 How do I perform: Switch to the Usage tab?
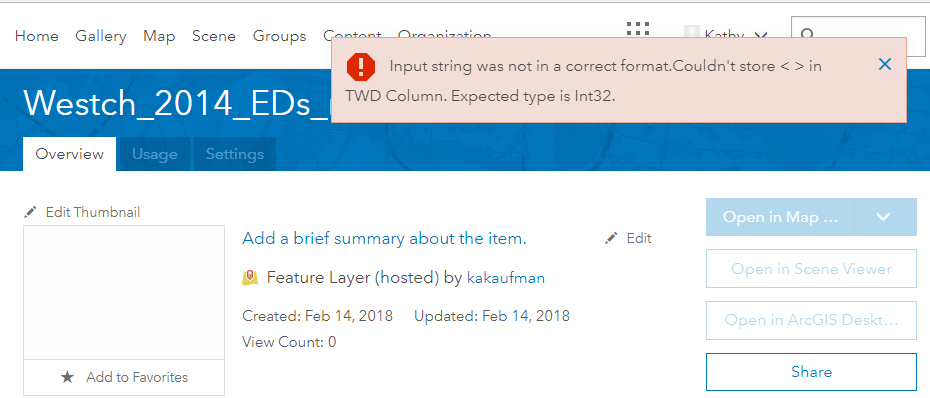click(x=155, y=154)
